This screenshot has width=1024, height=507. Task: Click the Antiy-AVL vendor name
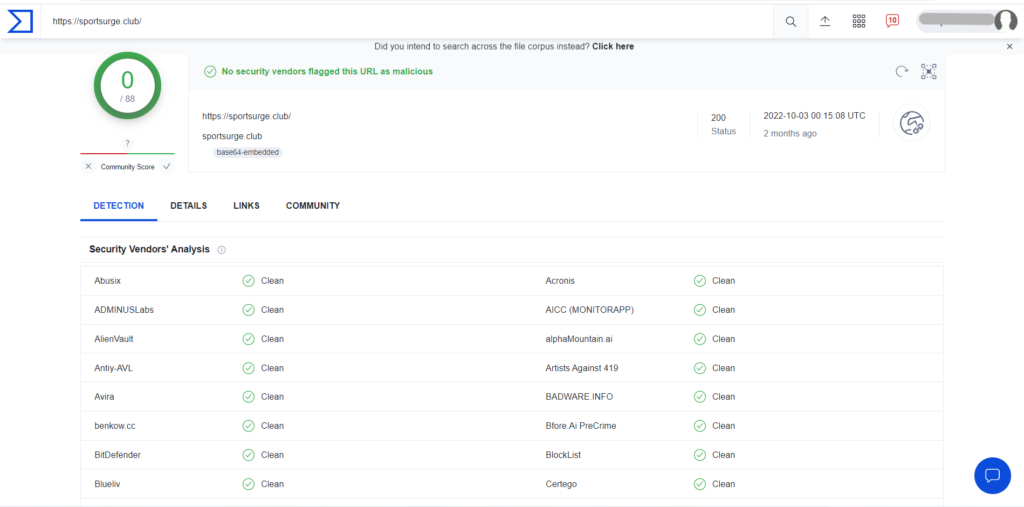(114, 368)
